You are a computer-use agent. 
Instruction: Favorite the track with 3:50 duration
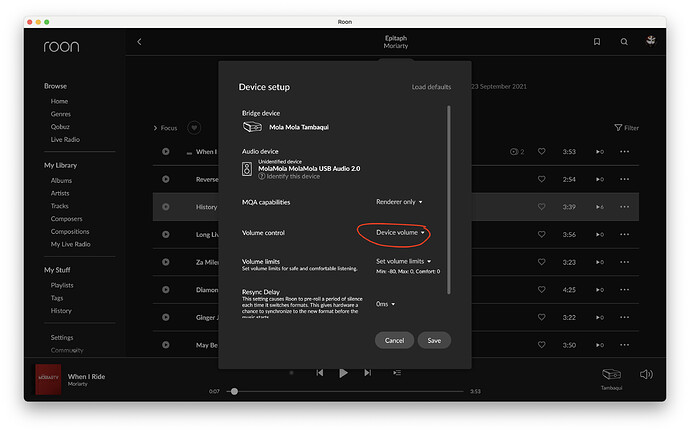542,345
